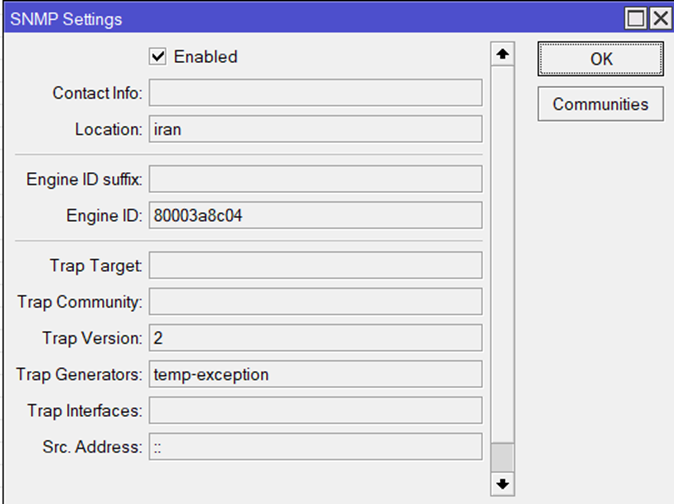Screen dimensions: 674x504
Task: Open the Communities window
Action: point(600,104)
